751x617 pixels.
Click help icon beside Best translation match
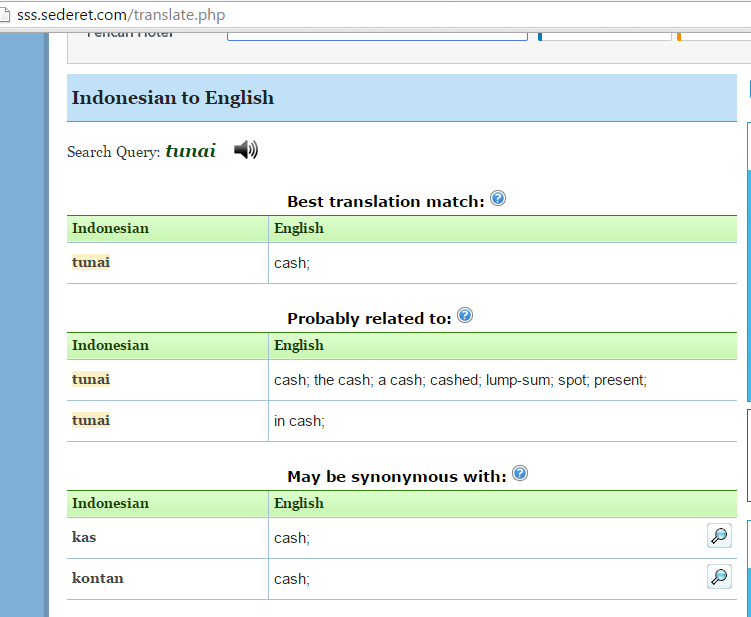498,199
